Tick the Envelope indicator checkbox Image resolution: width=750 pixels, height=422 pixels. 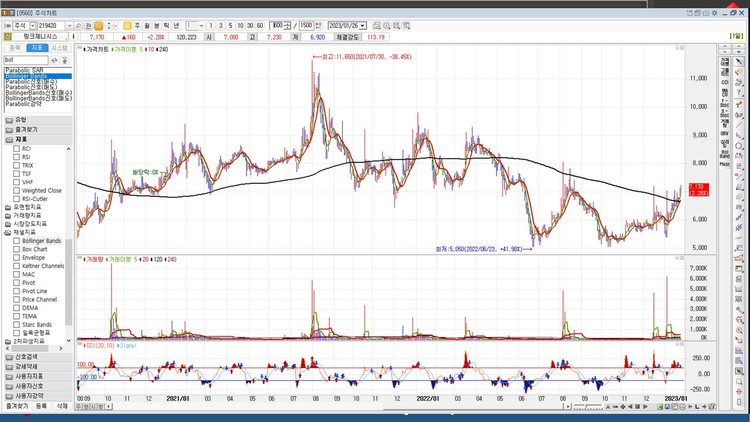tap(16, 257)
